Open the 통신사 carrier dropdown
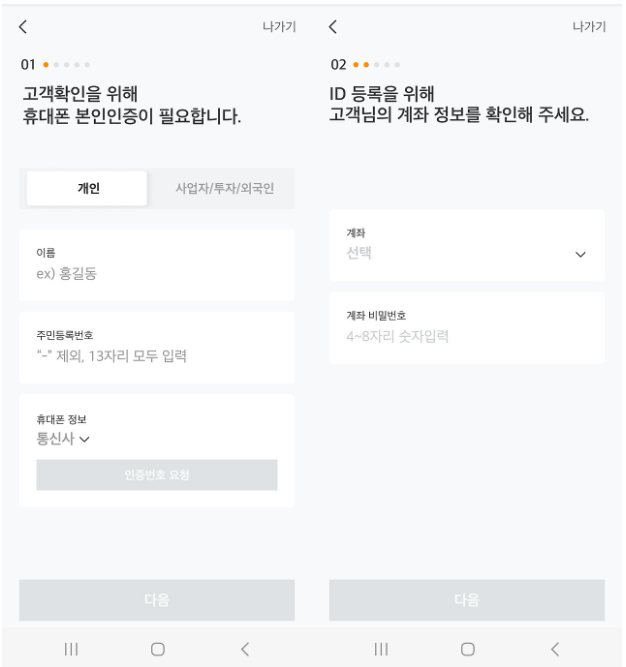 [x=63, y=439]
